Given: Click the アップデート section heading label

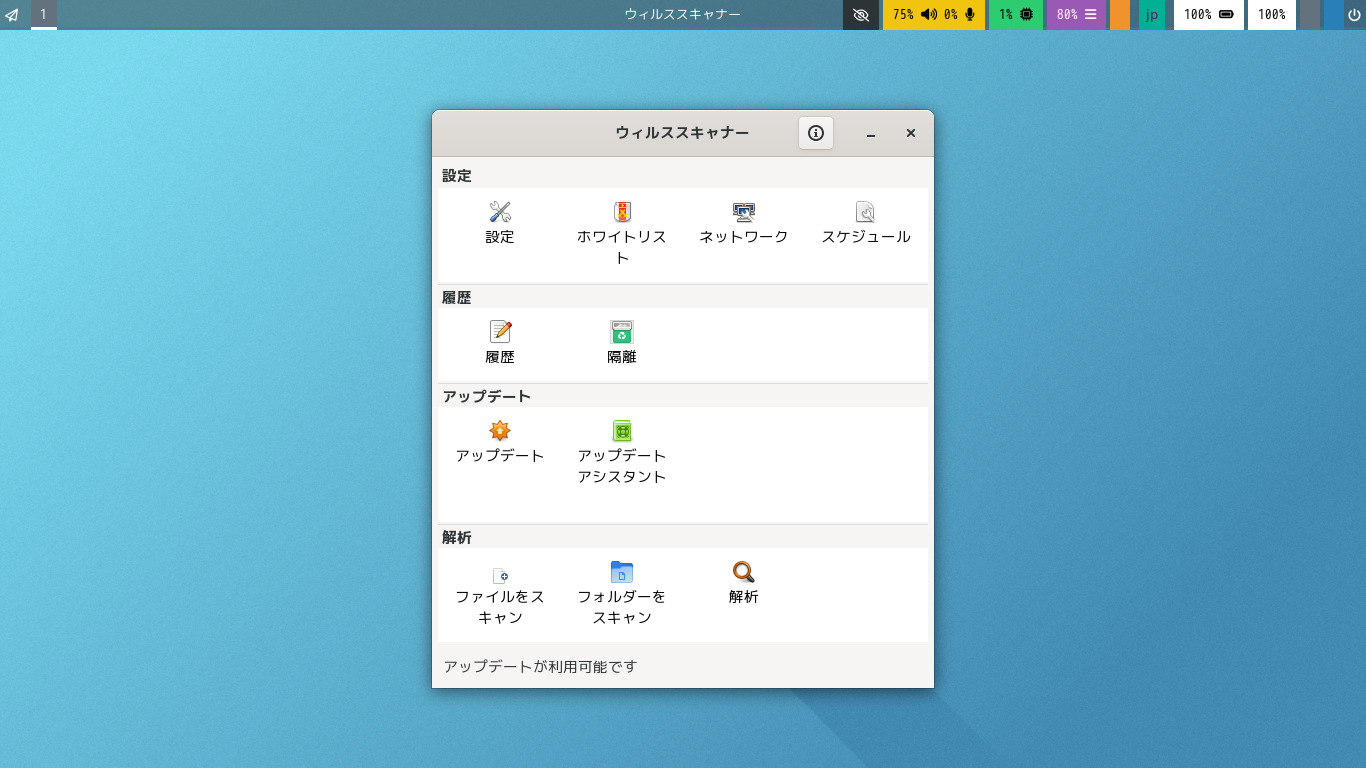Looking at the screenshot, I should 487,396.
